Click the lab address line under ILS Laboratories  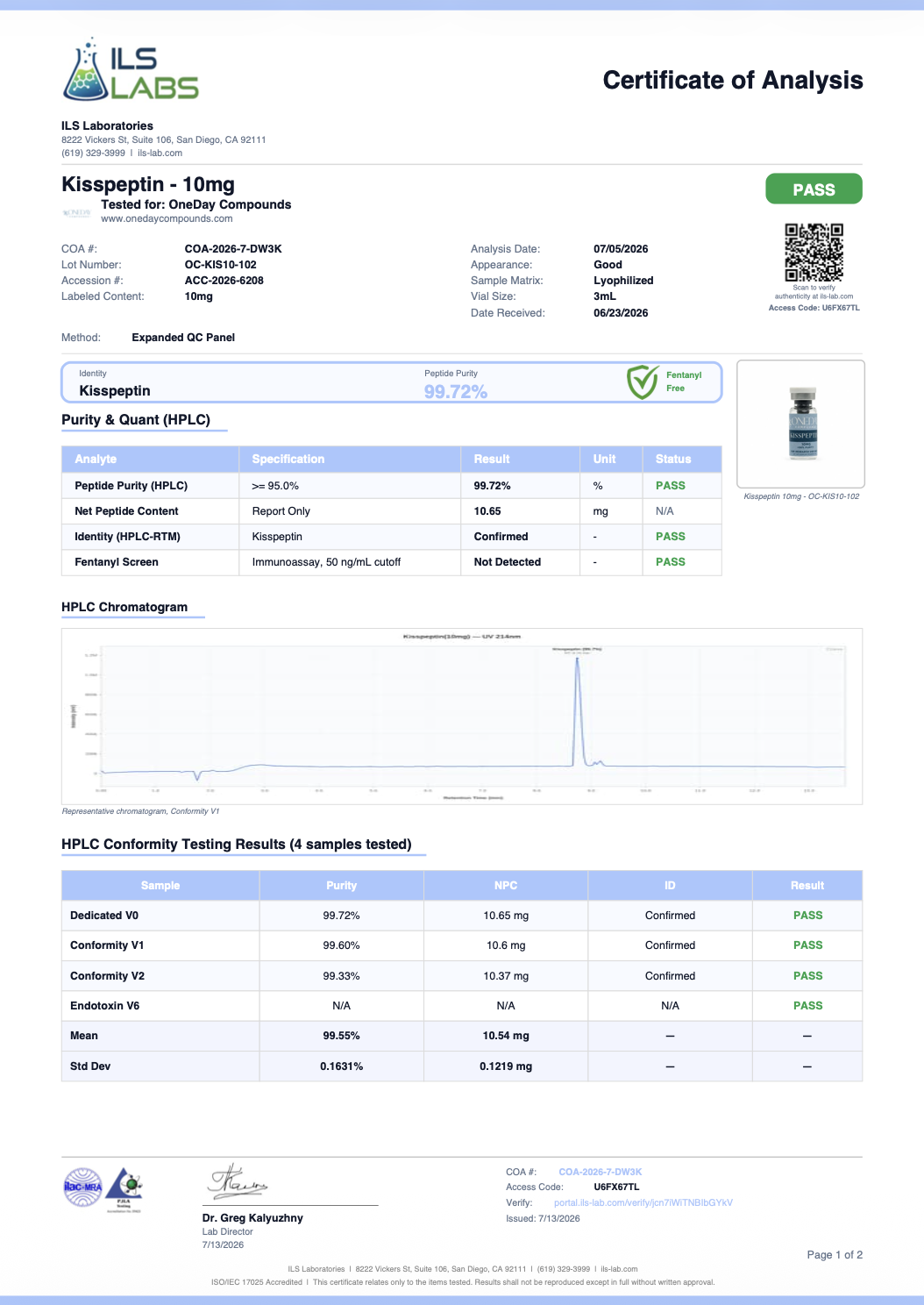coord(164,139)
